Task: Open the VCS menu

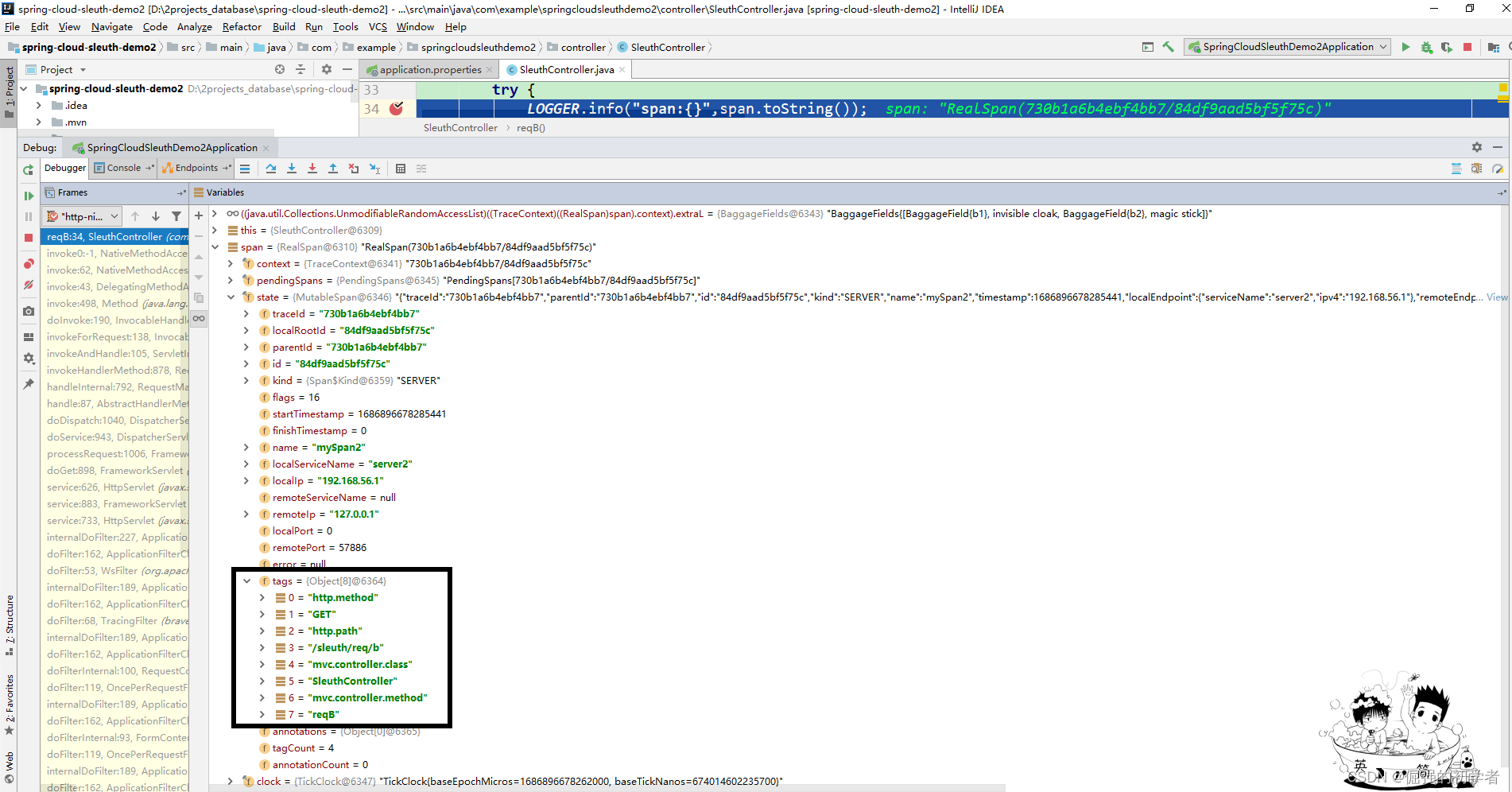Action: pyautogui.click(x=378, y=26)
